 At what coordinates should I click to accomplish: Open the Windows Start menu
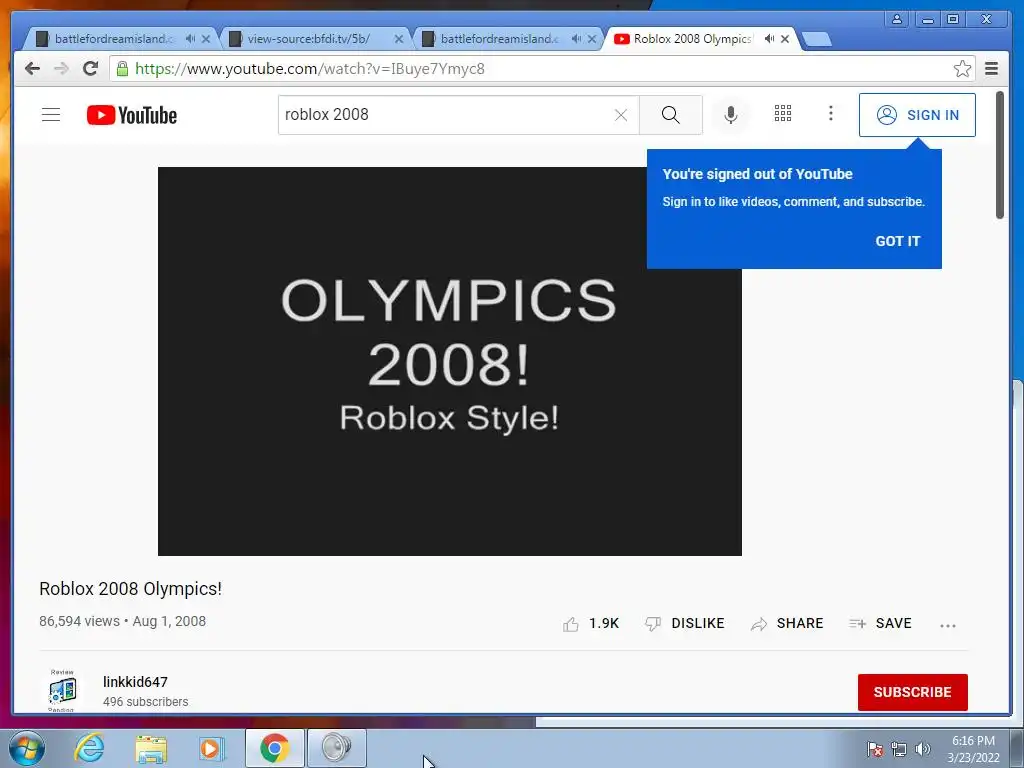27,748
